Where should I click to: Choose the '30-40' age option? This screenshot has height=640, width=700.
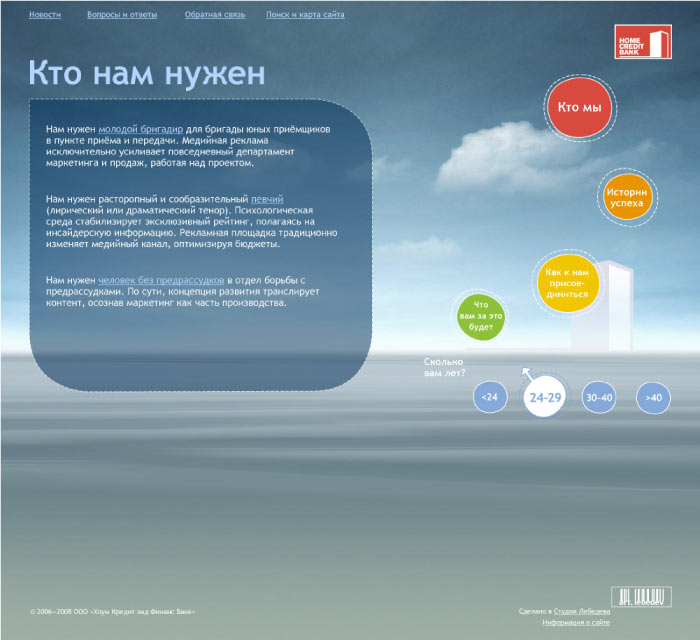point(599,397)
